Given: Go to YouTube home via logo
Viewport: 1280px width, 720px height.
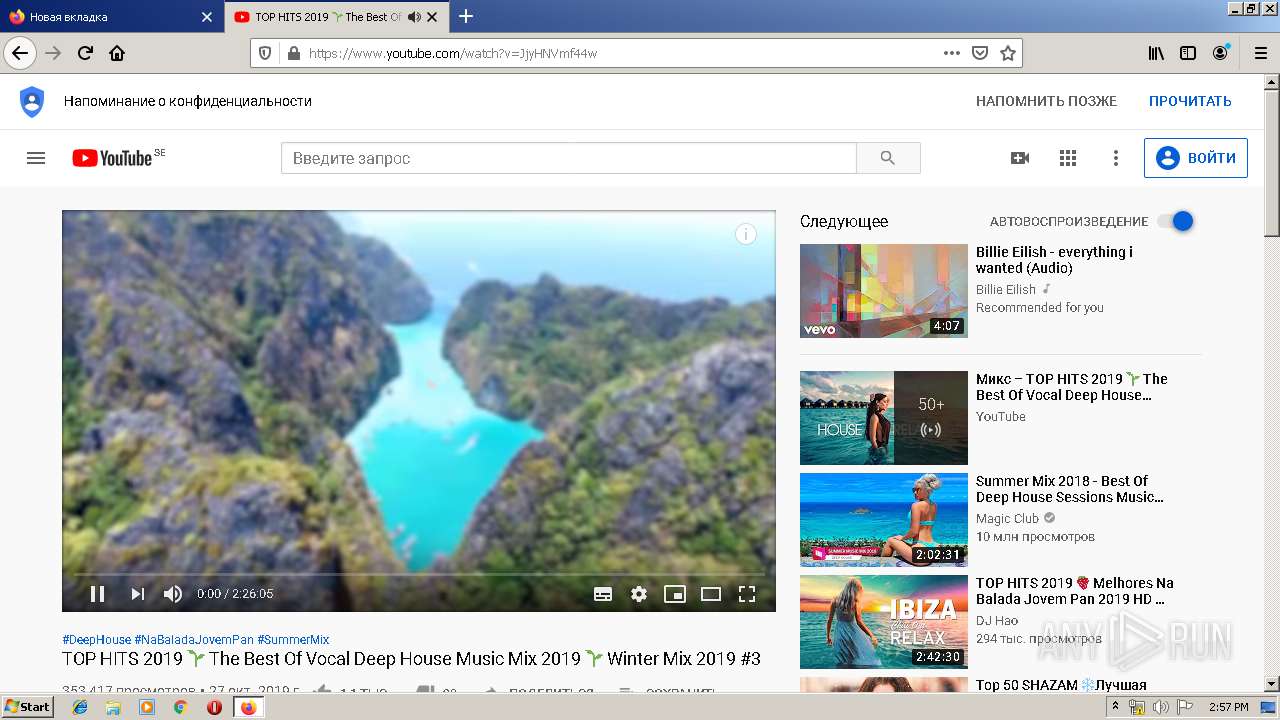Looking at the screenshot, I should pyautogui.click(x=112, y=158).
